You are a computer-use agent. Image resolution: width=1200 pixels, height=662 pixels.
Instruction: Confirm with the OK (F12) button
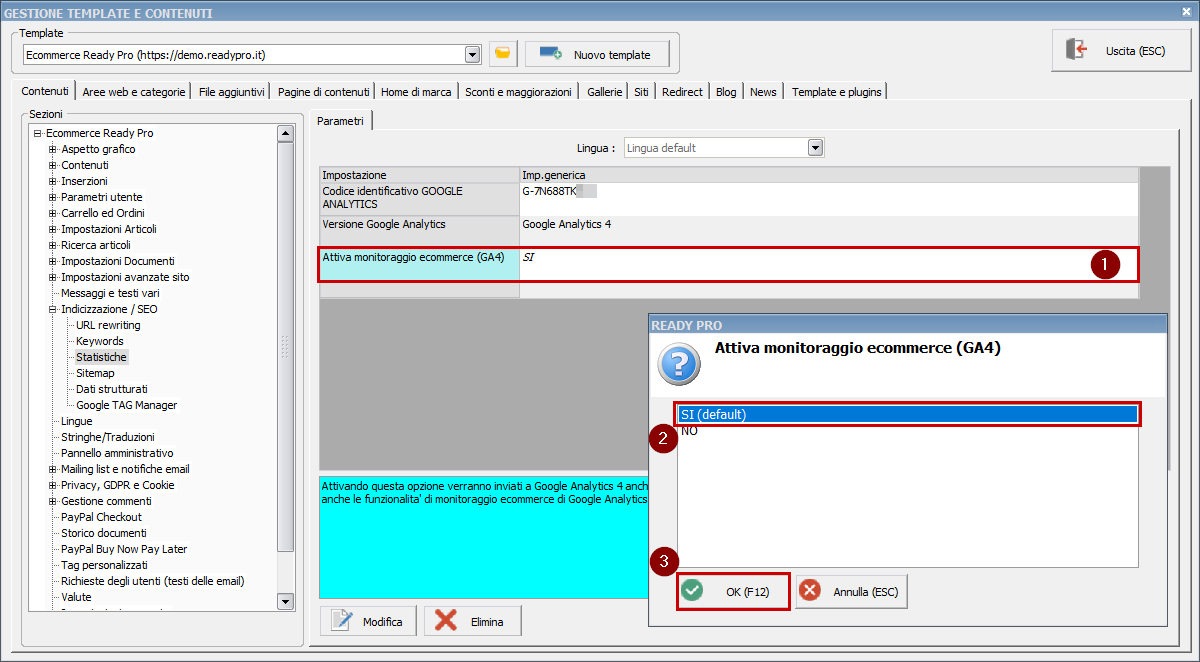point(733,592)
